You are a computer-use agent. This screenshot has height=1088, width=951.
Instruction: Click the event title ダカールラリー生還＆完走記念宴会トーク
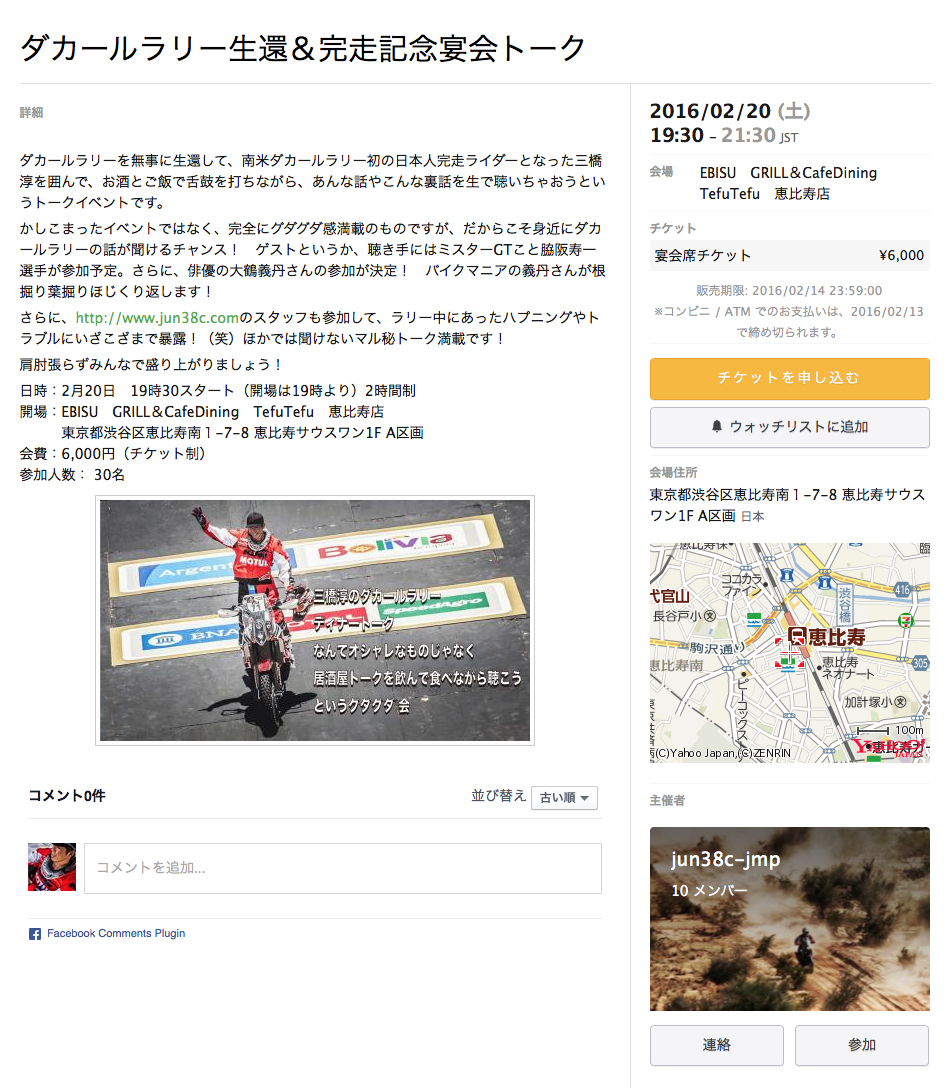point(303,49)
